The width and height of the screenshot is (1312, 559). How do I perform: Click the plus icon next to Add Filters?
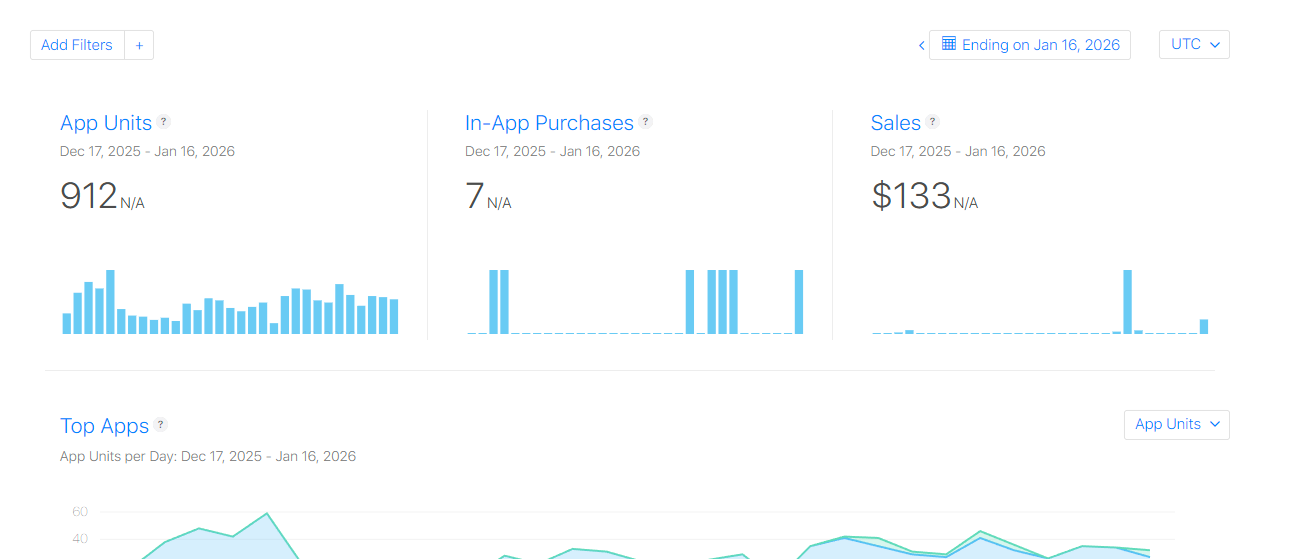139,45
